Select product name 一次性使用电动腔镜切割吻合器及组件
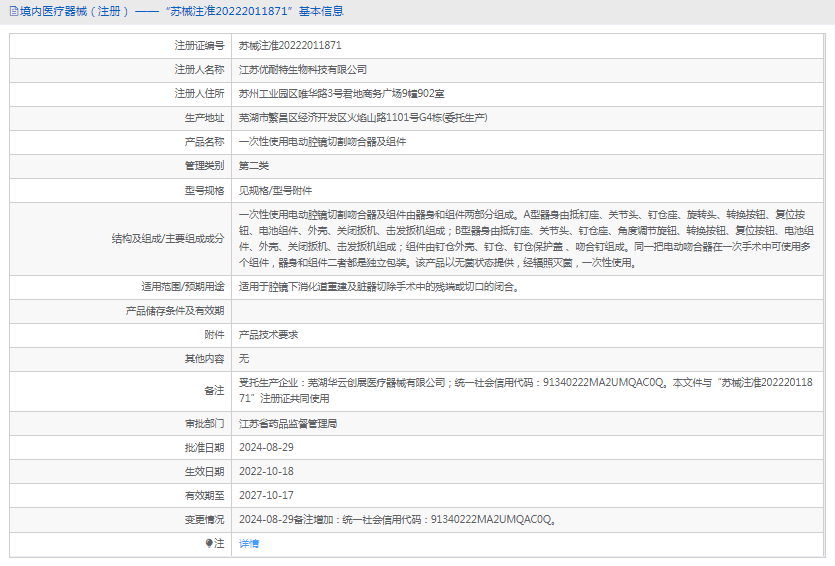835x566 pixels. point(322,142)
